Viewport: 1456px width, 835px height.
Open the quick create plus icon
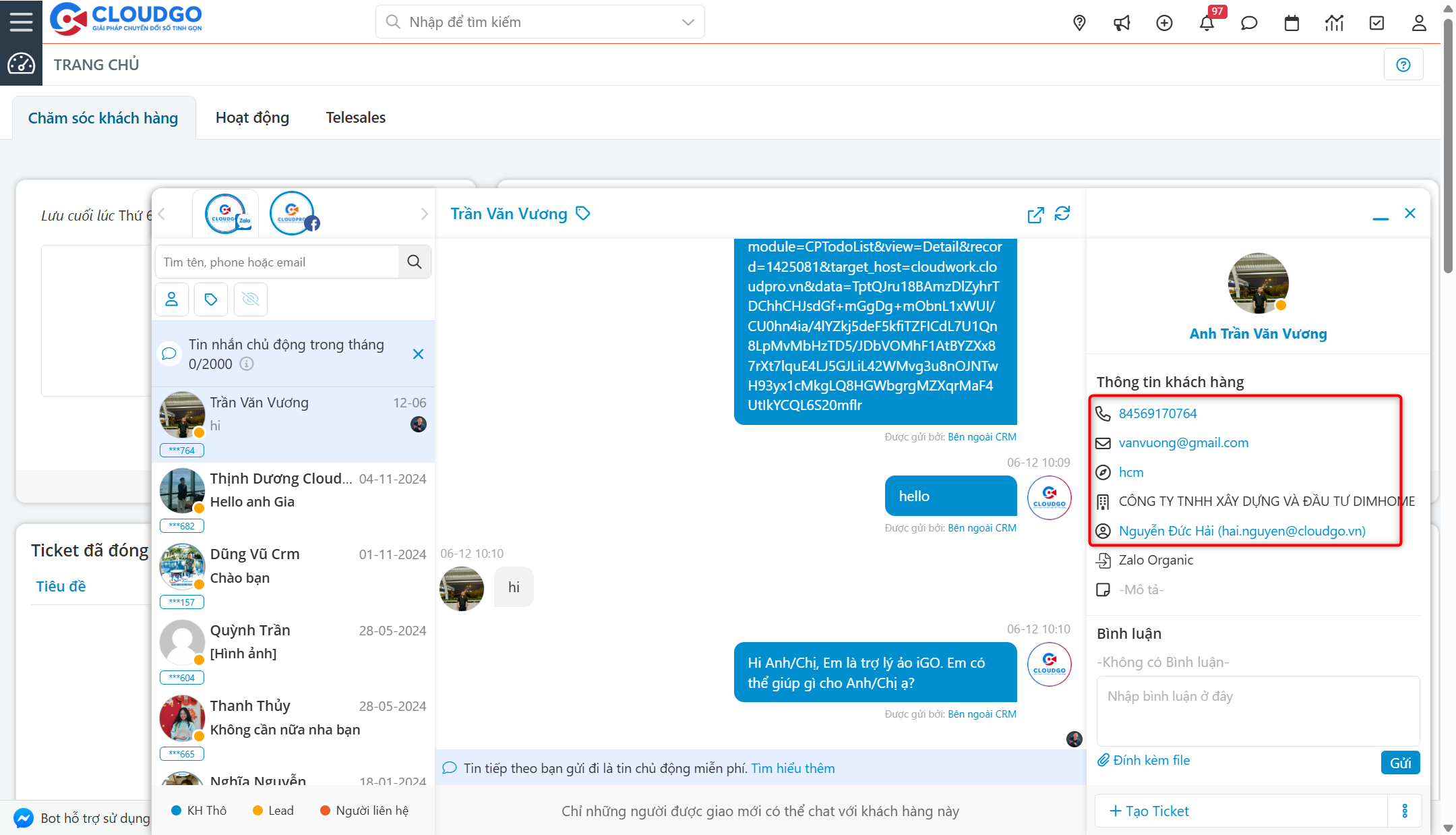coord(1164,22)
